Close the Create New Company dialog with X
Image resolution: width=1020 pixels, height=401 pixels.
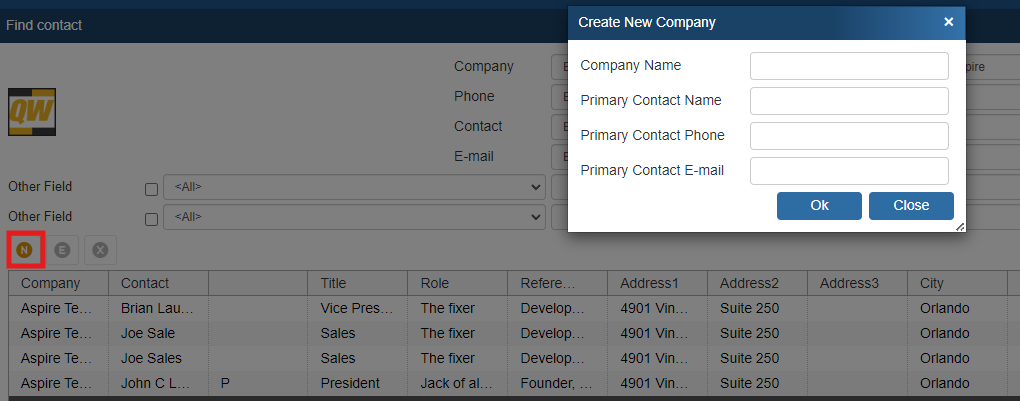(x=948, y=22)
